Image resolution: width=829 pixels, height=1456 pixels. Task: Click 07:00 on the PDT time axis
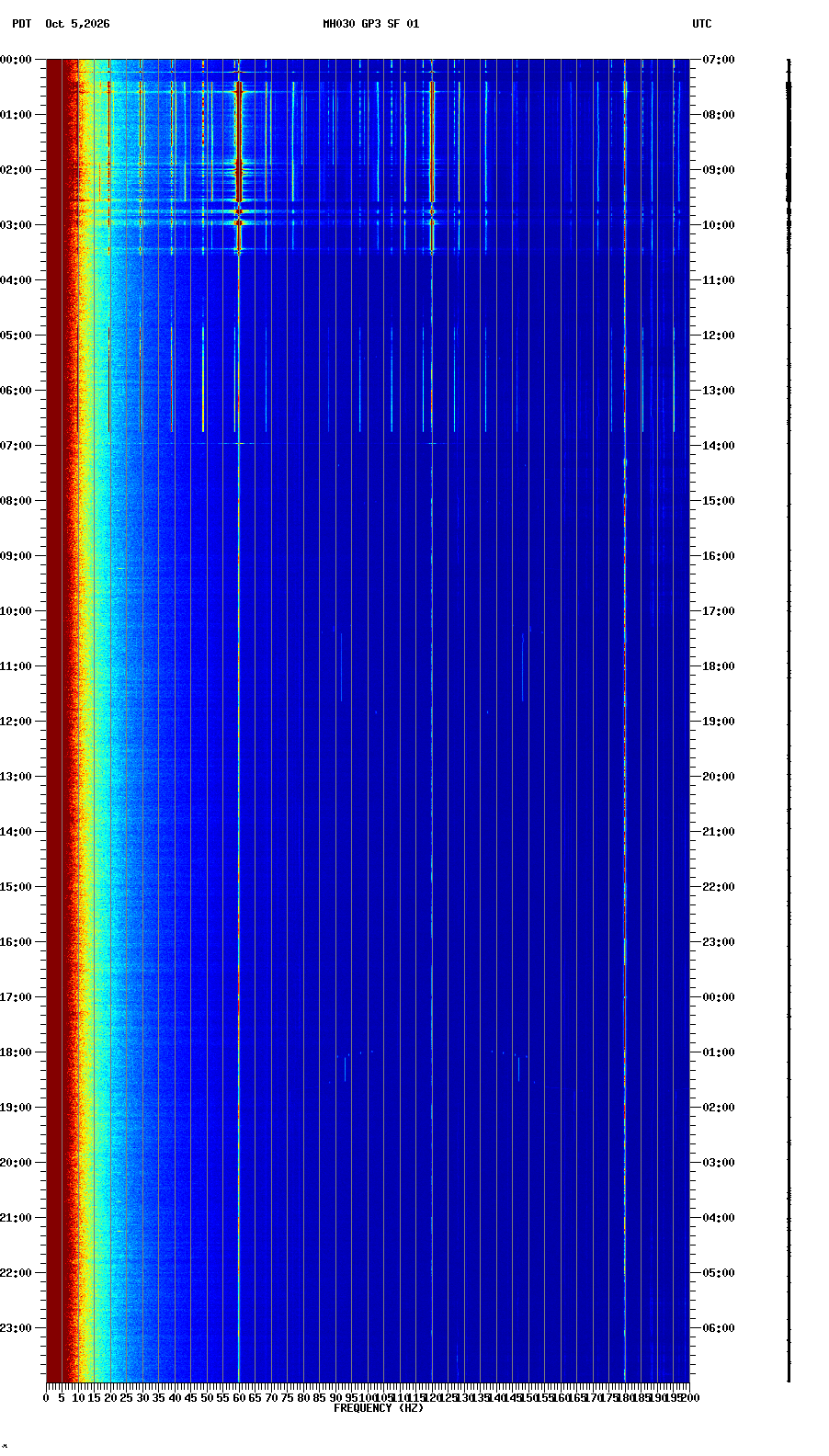tap(16, 446)
